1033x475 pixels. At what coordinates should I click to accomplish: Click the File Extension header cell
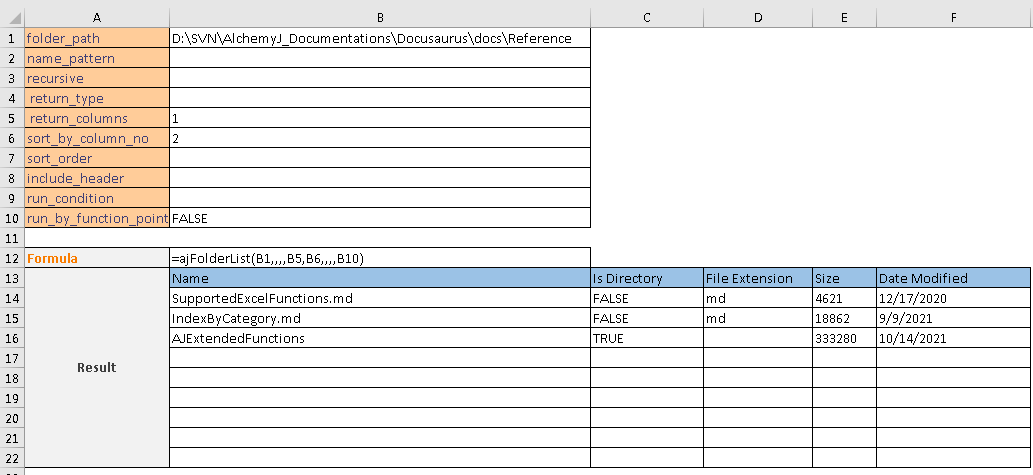pyautogui.click(x=757, y=278)
